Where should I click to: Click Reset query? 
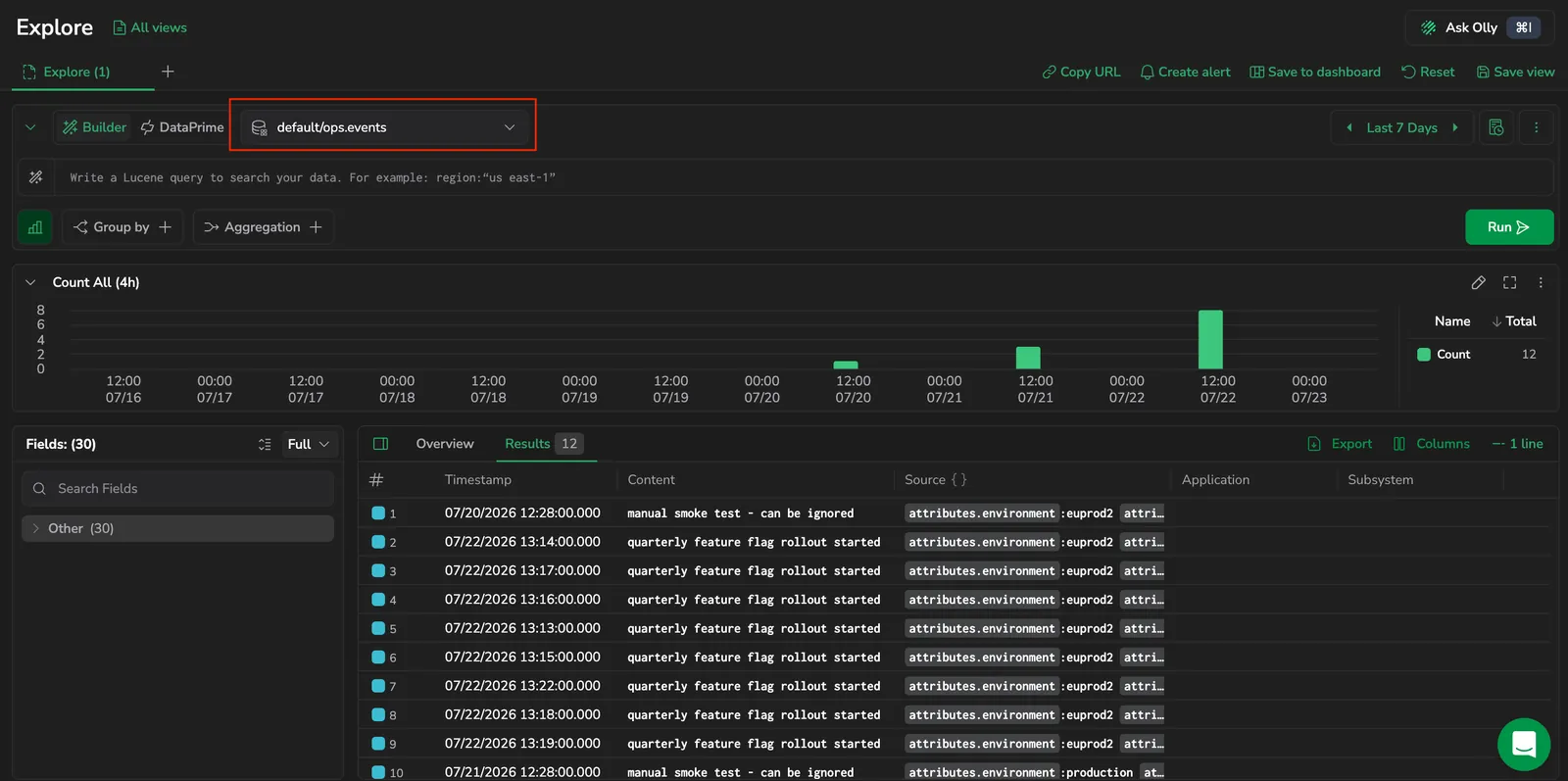pyautogui.click(x=1428, y=72)
